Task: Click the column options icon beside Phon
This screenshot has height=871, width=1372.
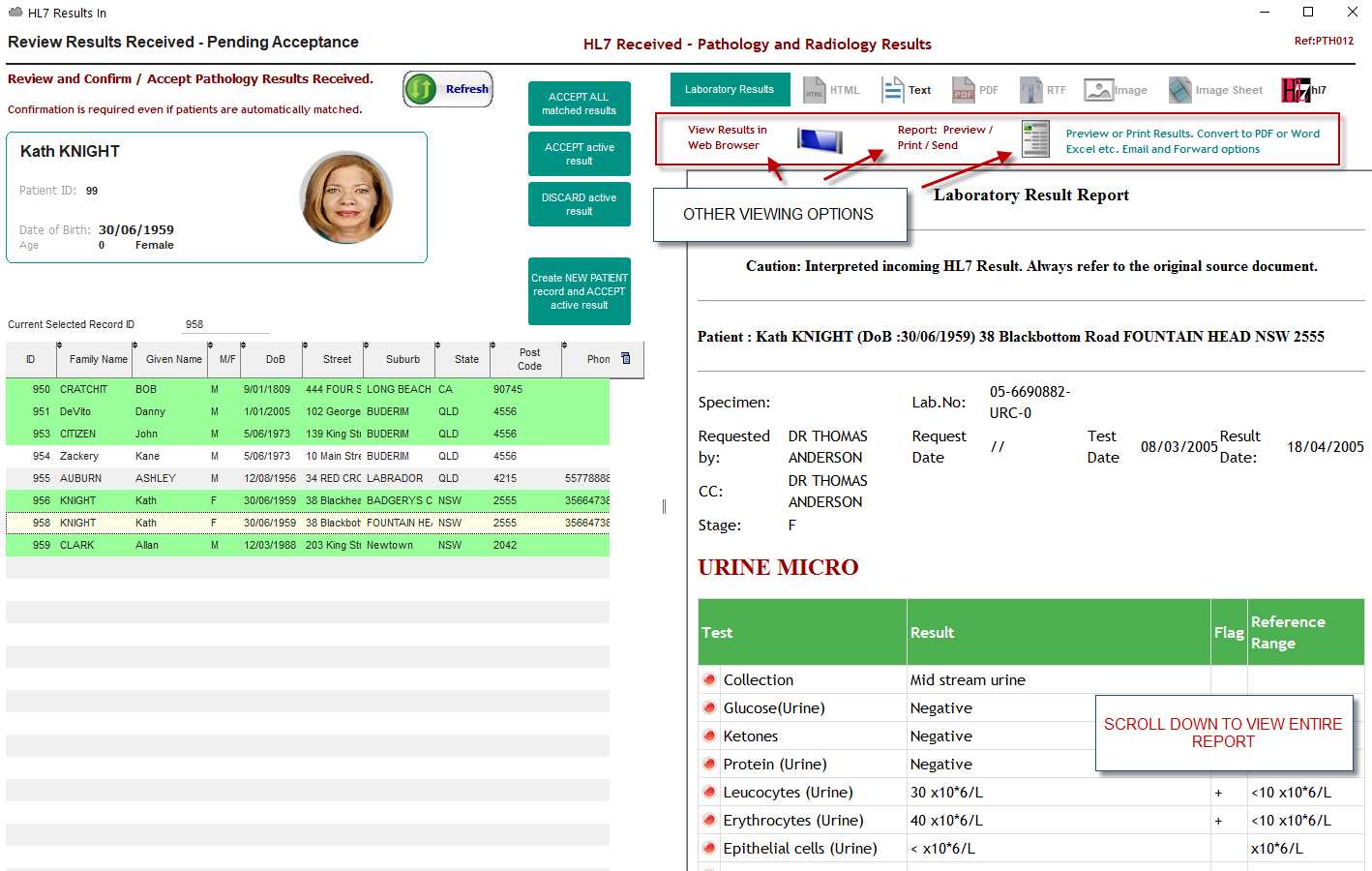Action: click(x=626, y=358)
